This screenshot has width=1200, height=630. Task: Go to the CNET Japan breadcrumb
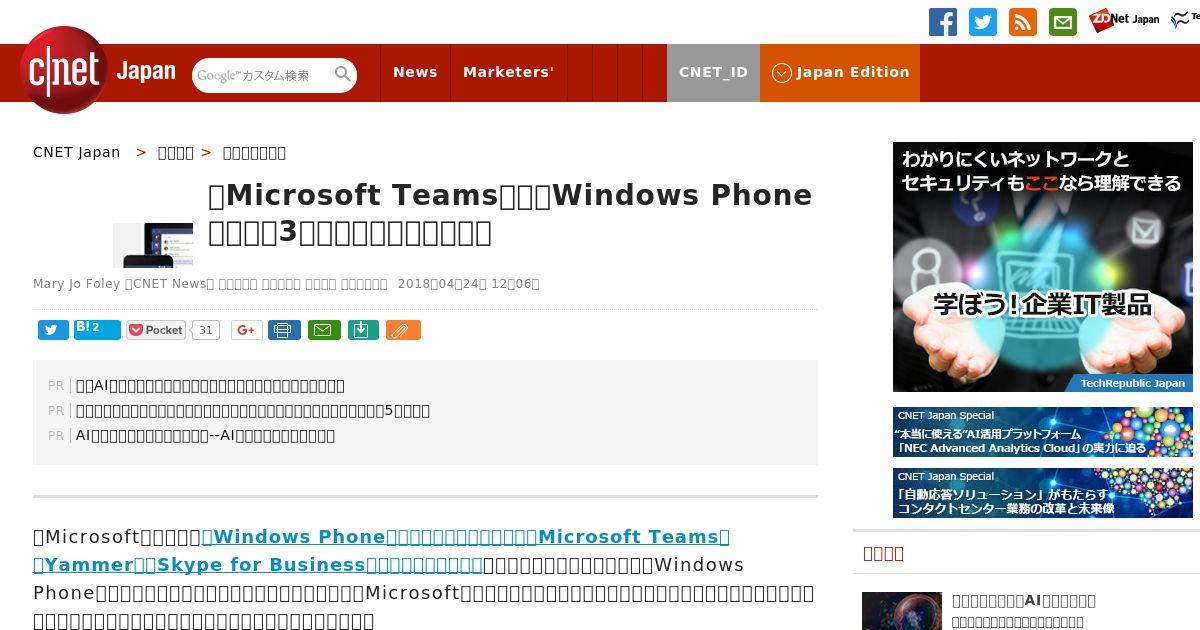point(76,152)
